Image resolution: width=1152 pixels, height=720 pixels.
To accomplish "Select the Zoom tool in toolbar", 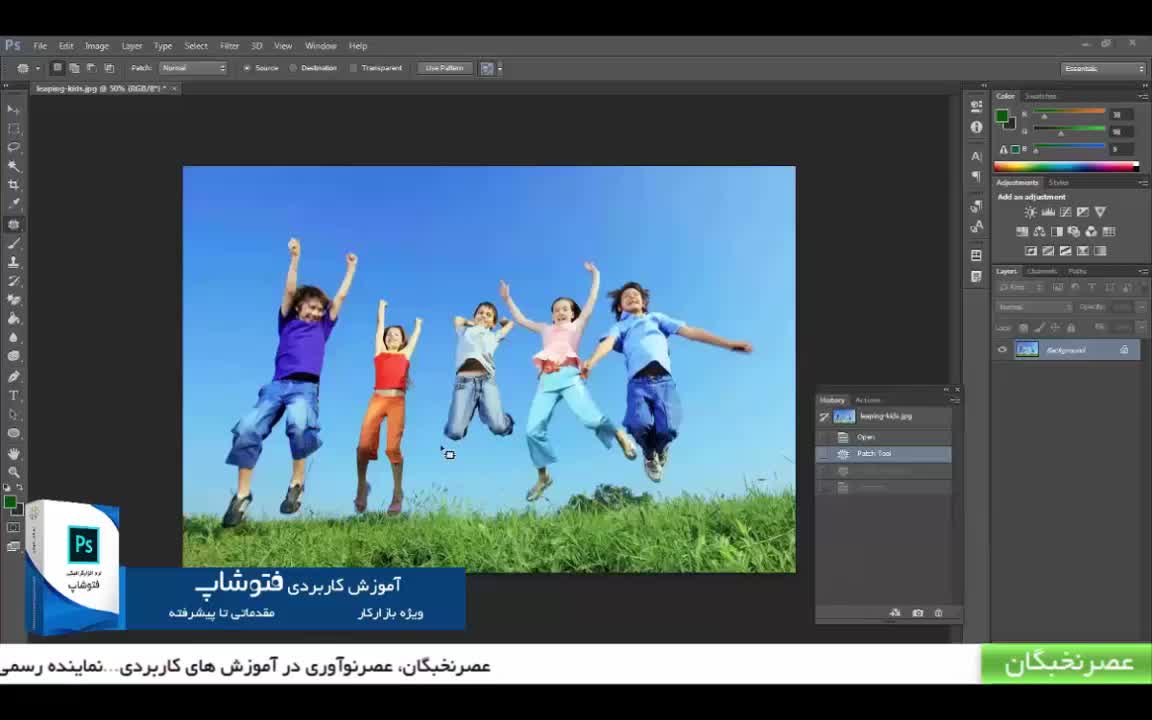I will click(x=14, y=471).
